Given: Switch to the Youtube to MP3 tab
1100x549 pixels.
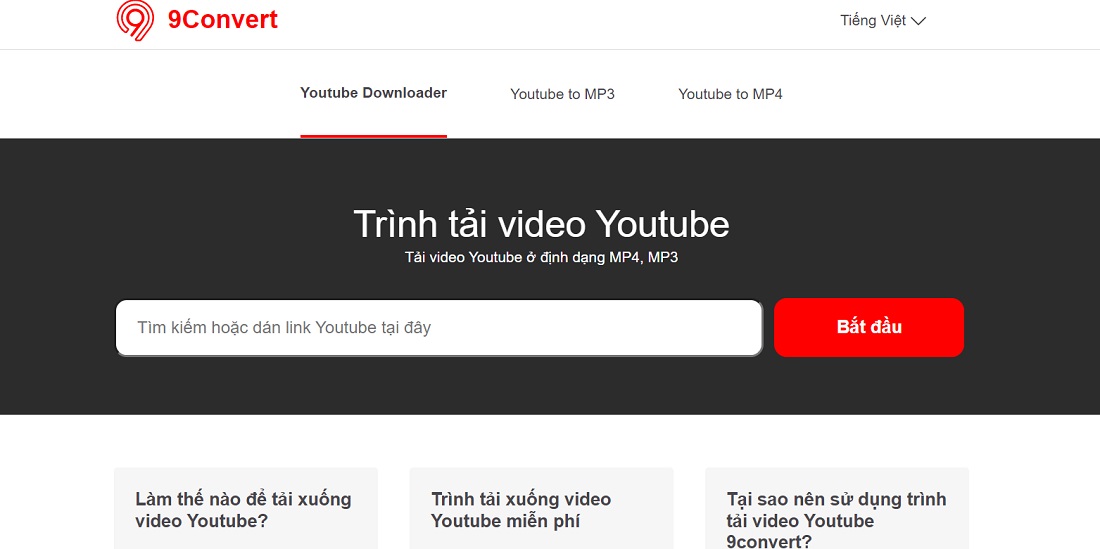Looking at the screenshot, I should [562, 94].
